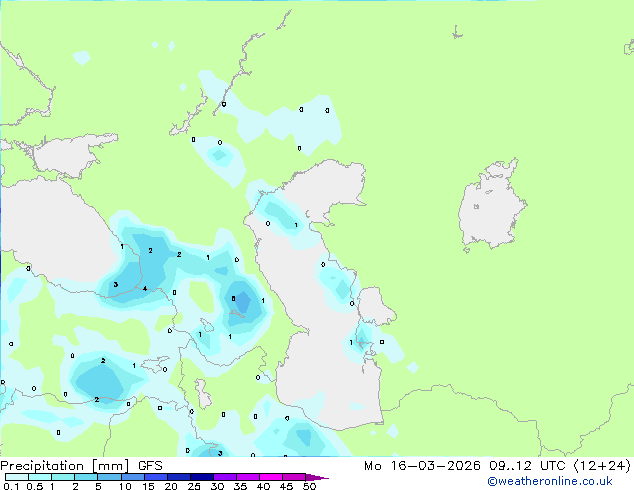Click the 'GFS' model label
Image resolution: width=634 pixels, height=490 pixels.
pos(150,466)
